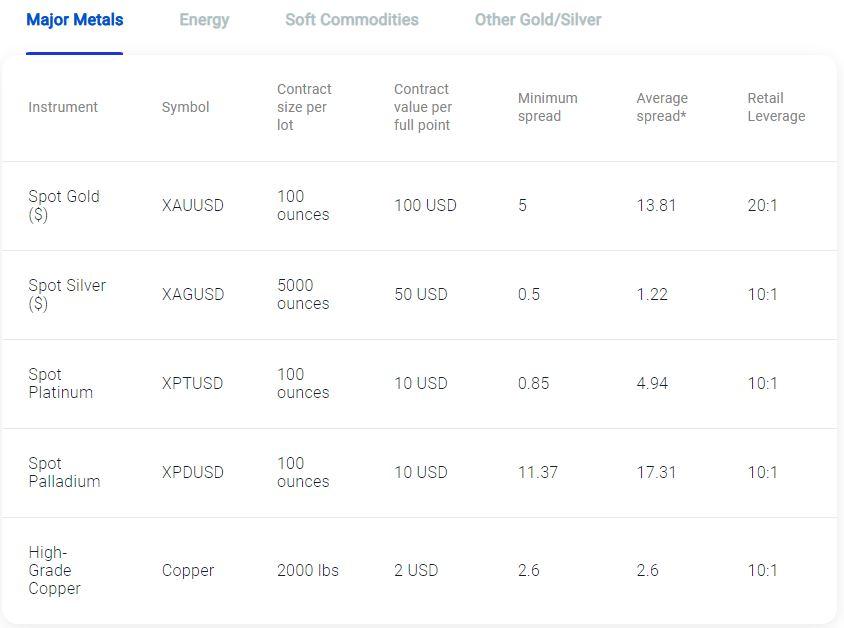Click the Symbol column header
The width and height of the screenshot is (844, 628).
pyautogui.click(x=185, y=107)
